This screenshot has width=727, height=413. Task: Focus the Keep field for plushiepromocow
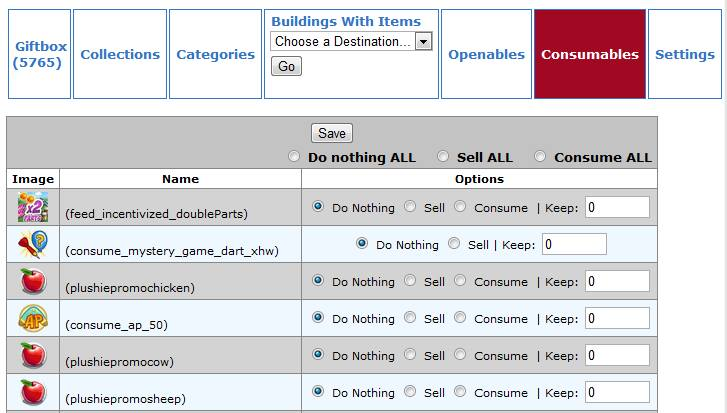click(x=617, y=356)
